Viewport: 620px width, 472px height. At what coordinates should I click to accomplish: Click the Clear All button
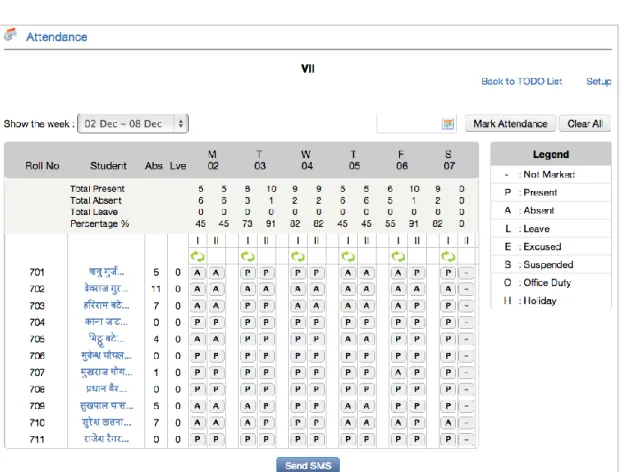(x=585, y=124)
